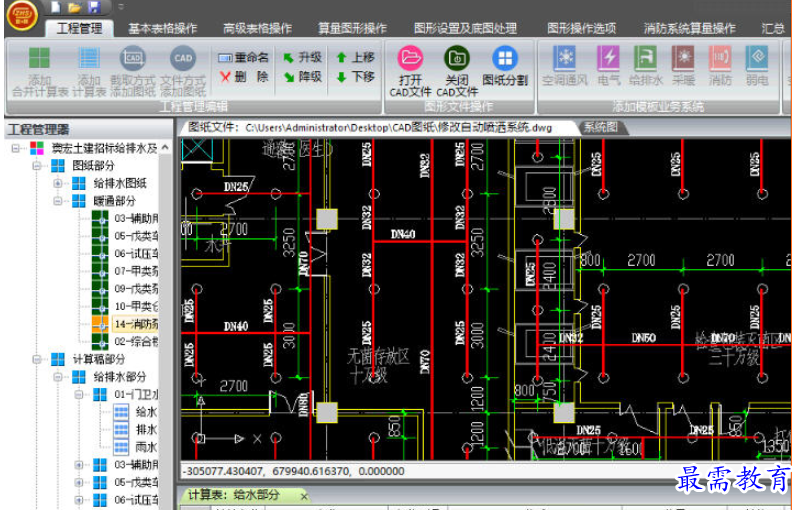799x510 pixels.
Task: Promote item with 升级 button
Action: click(x=303, y=57)
